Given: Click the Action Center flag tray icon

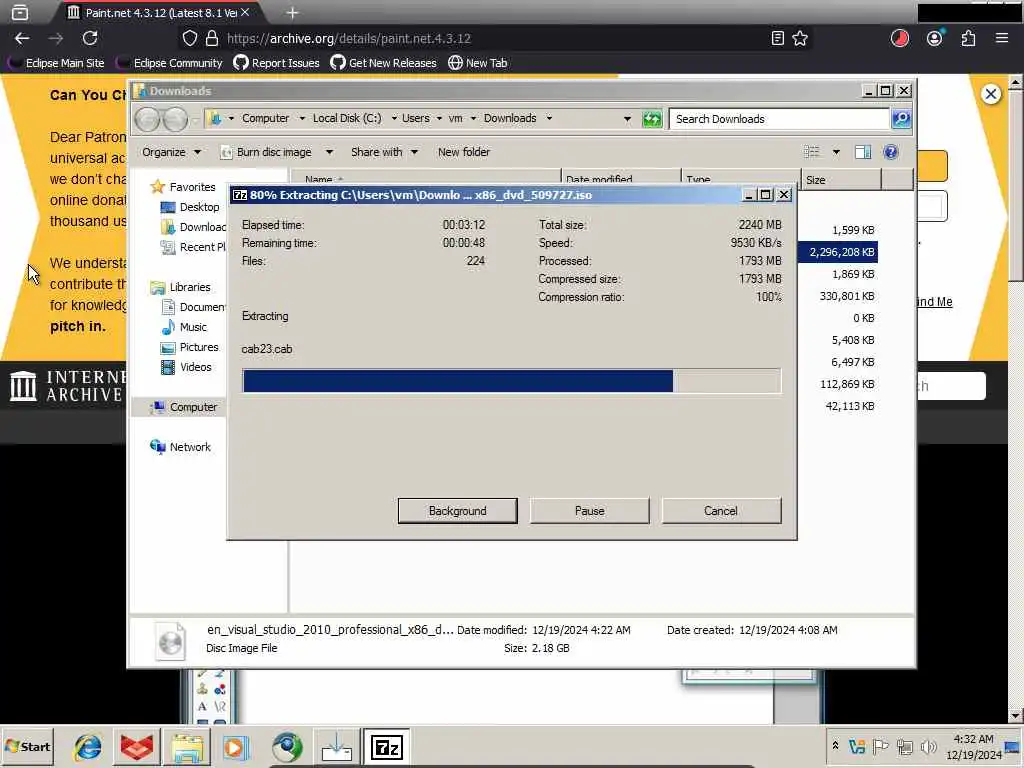Looking at the screenshot, I should [880, 746].
